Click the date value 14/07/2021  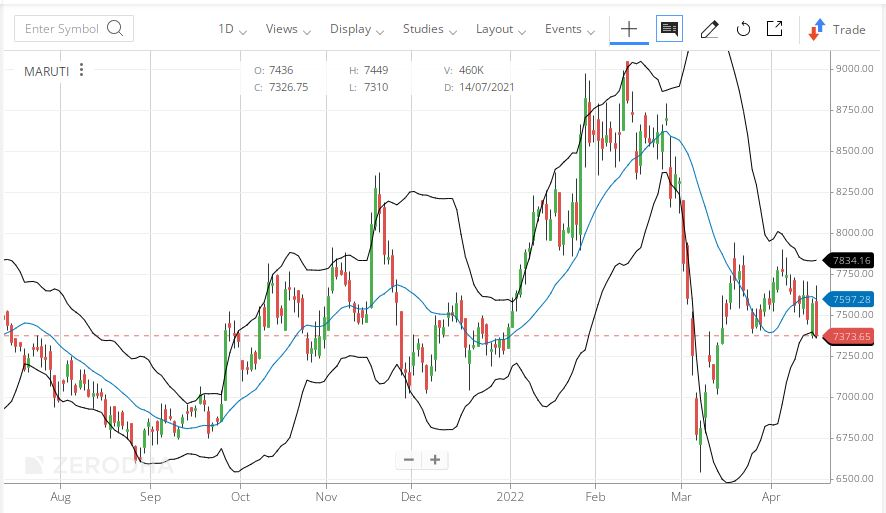click(487, 87)
